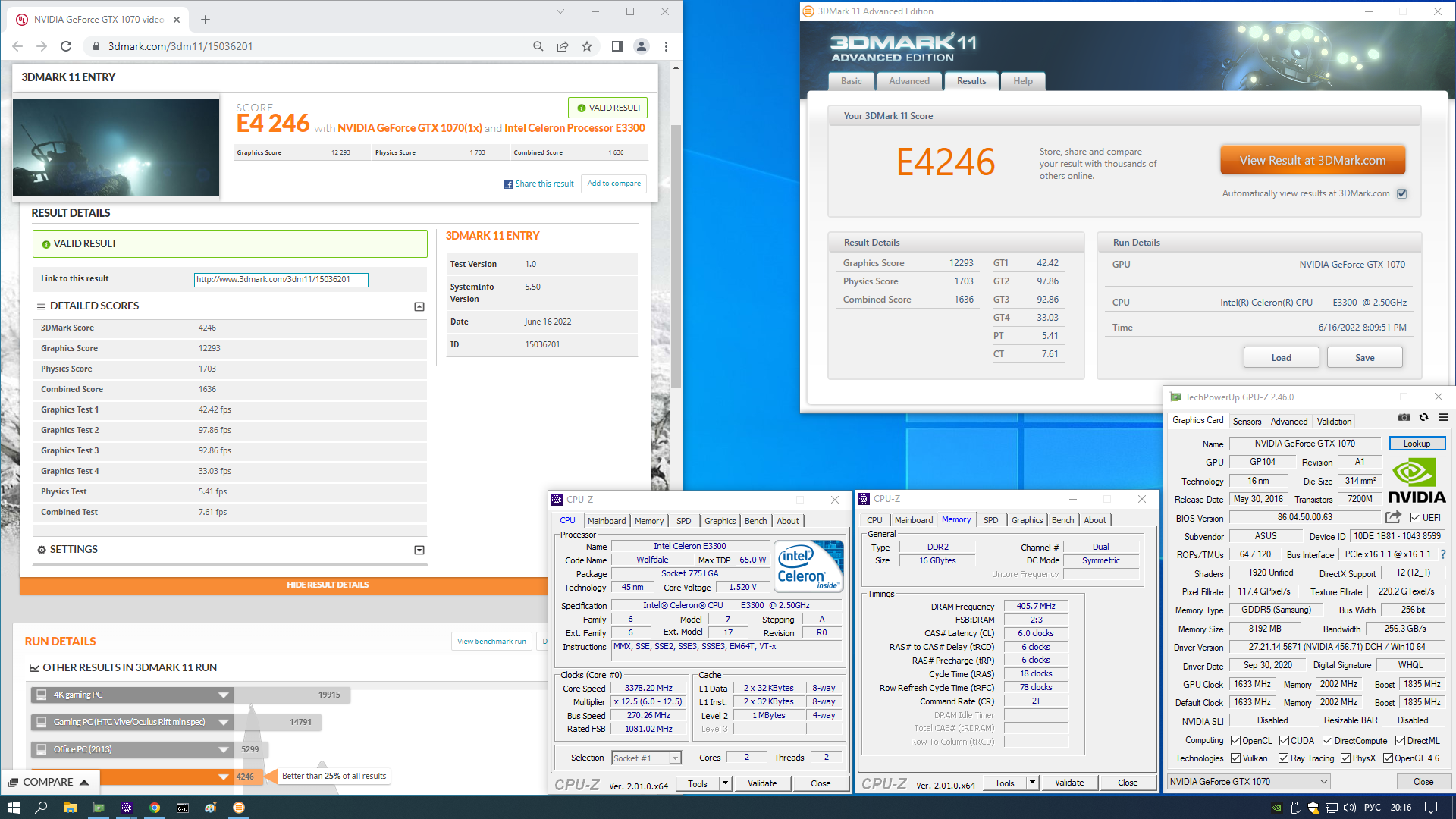The width and height of the screenshot is (1456, 819).
Task: Refresh GPU-Z data with the refresh icon
Action: 1423,417
